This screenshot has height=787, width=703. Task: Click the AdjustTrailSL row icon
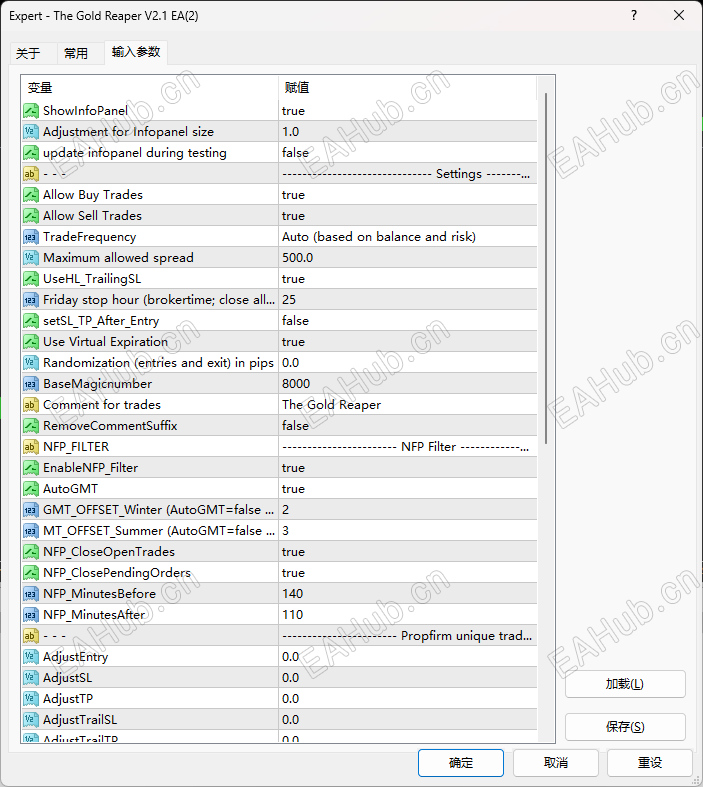coord(31,720)
